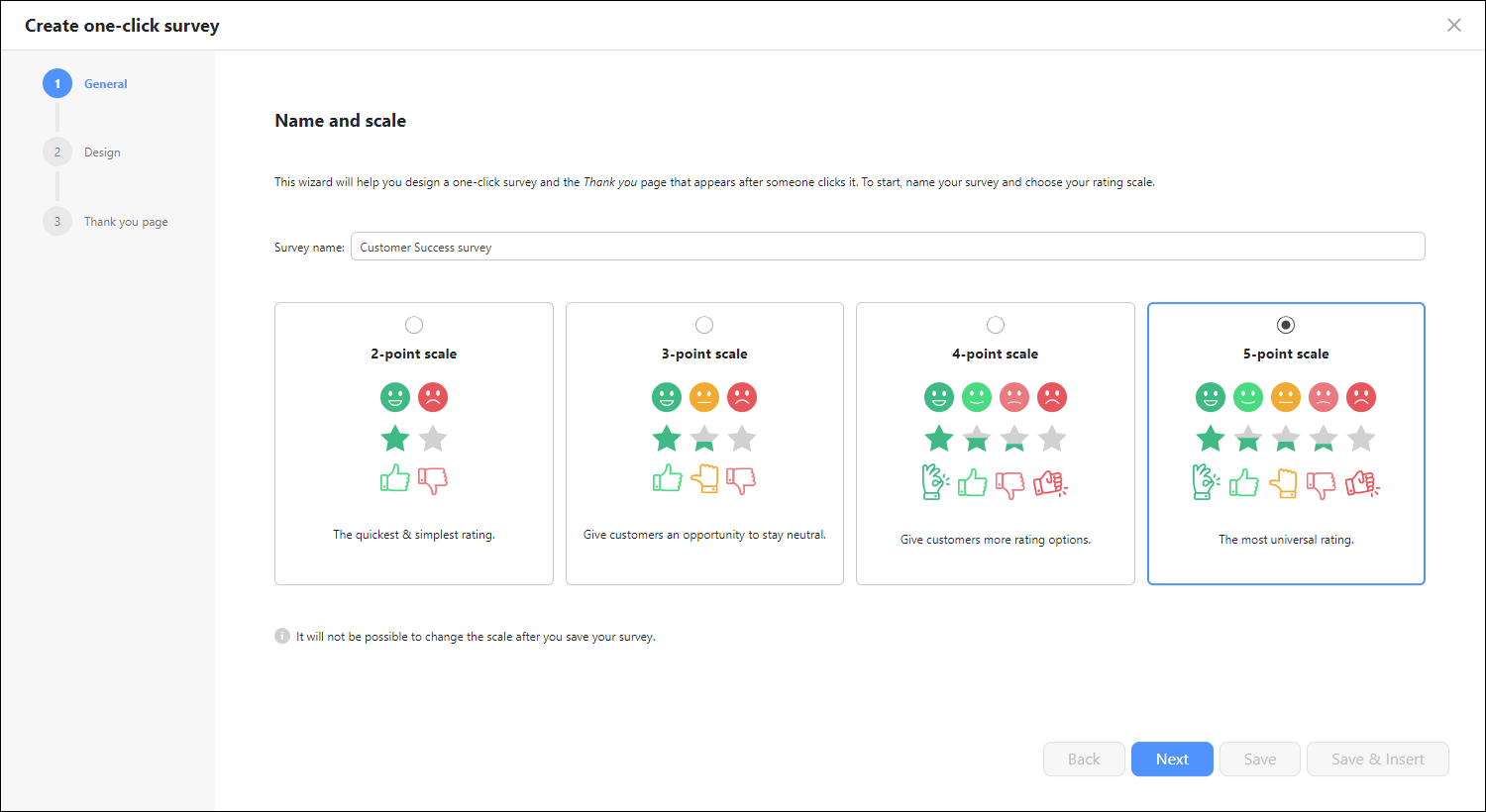Image resolution: width=1486 pixels, height=812 pixels.
Task: Select the 5-point scale radio button
Action: click(1286, 325)
